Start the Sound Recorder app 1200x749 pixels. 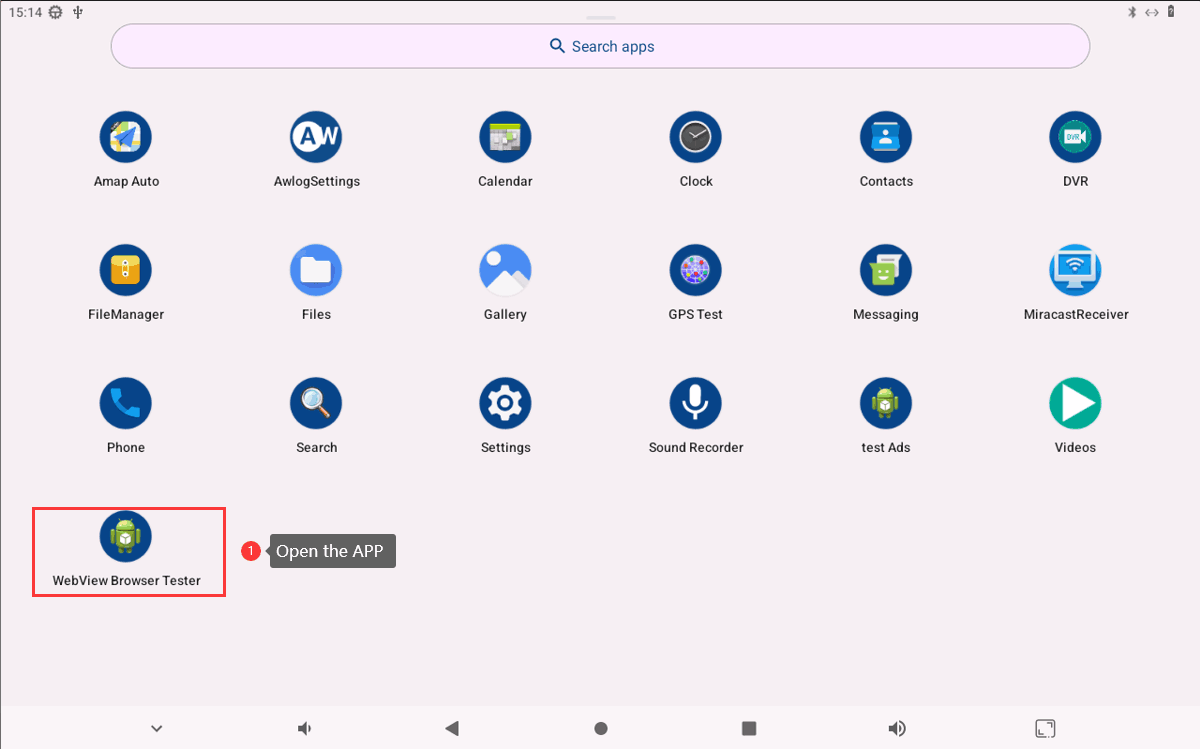coord(695,402)
